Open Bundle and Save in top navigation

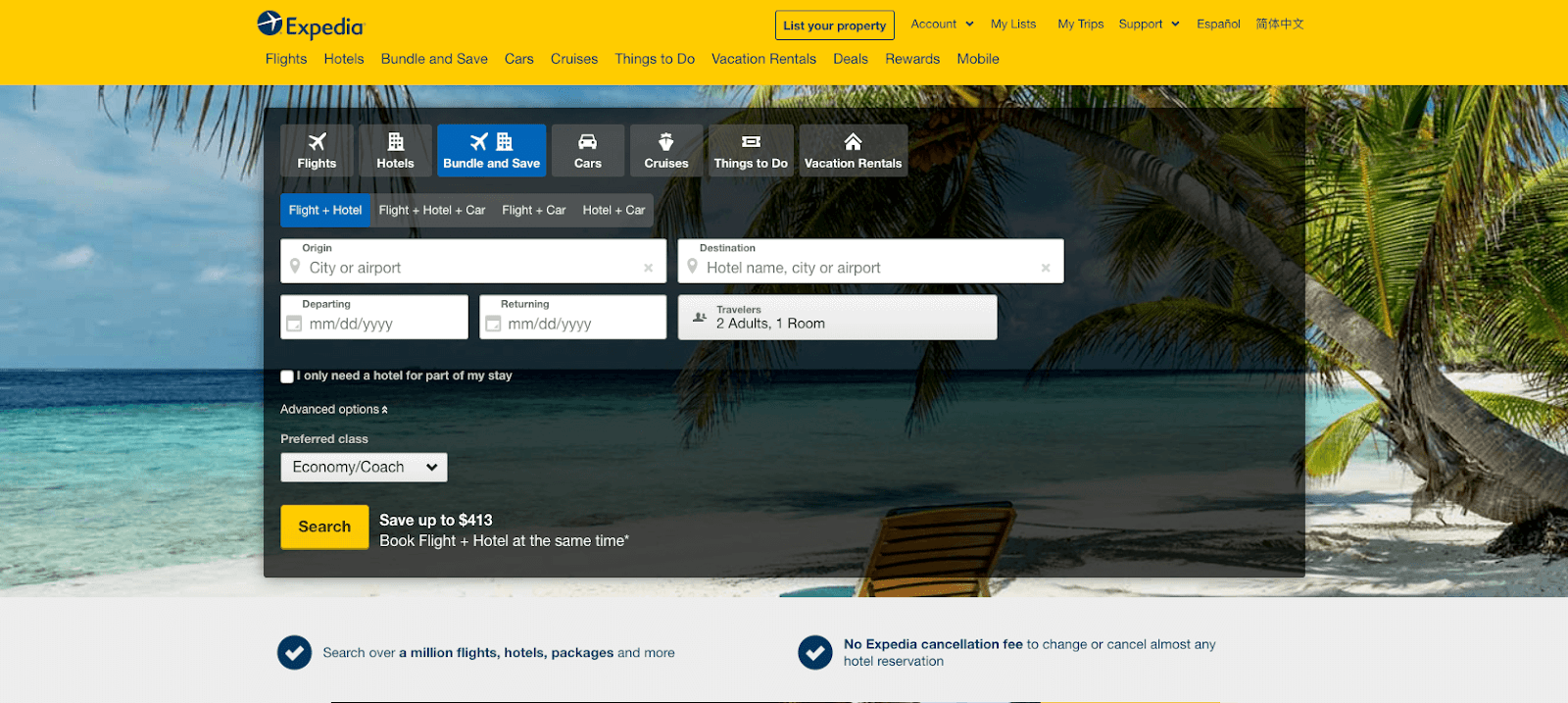point(434,59)
